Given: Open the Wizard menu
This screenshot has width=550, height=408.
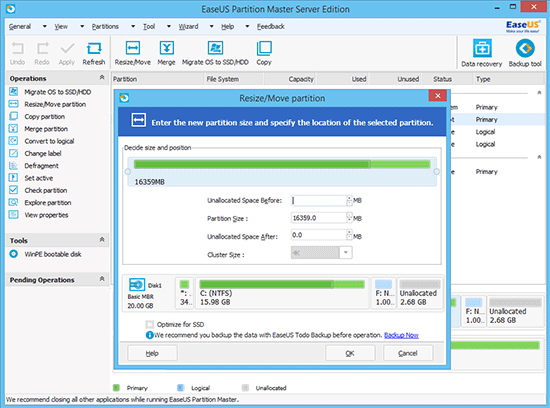Looking at the screenshot, I should (188, 26).
